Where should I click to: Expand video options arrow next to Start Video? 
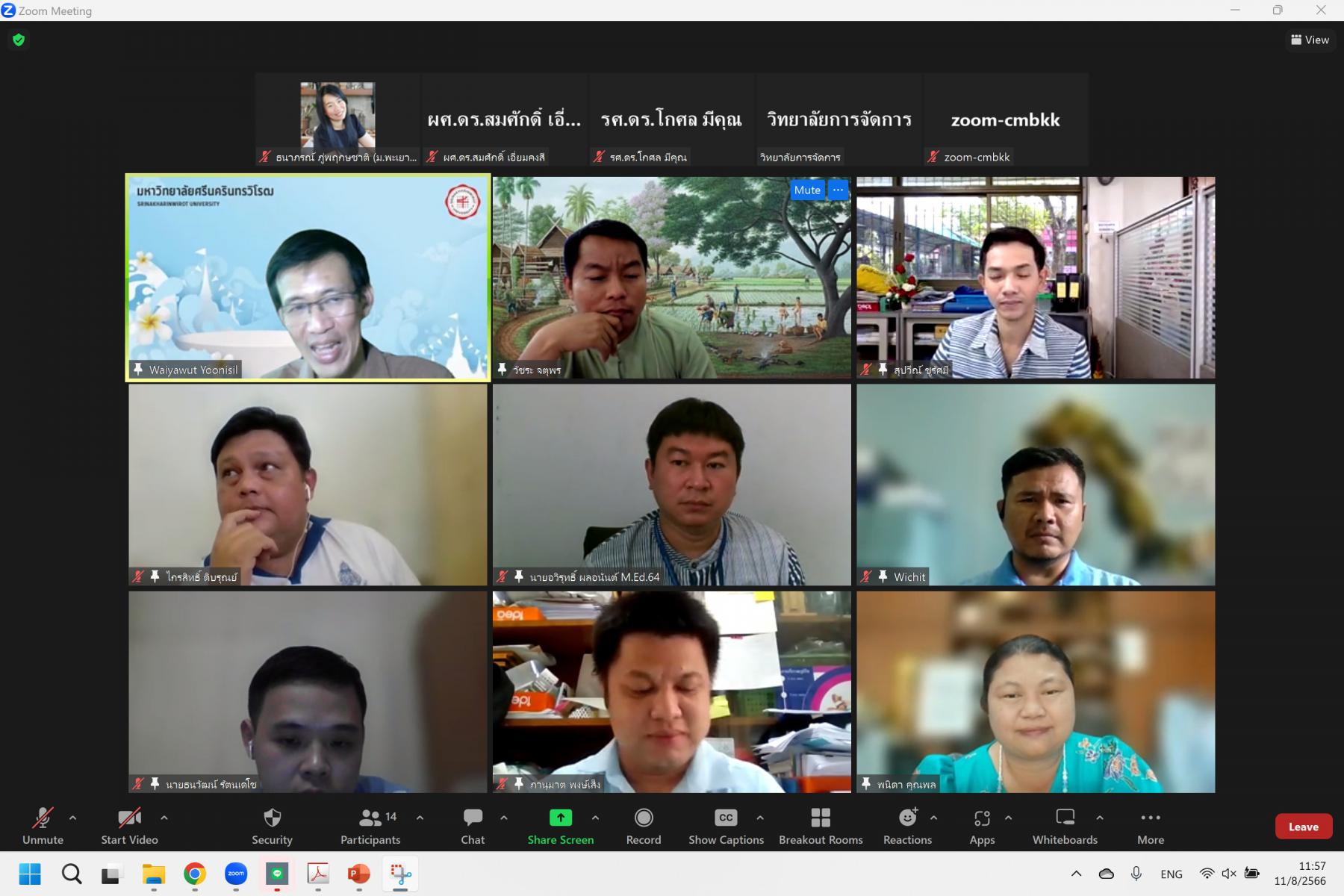[164, 818]
